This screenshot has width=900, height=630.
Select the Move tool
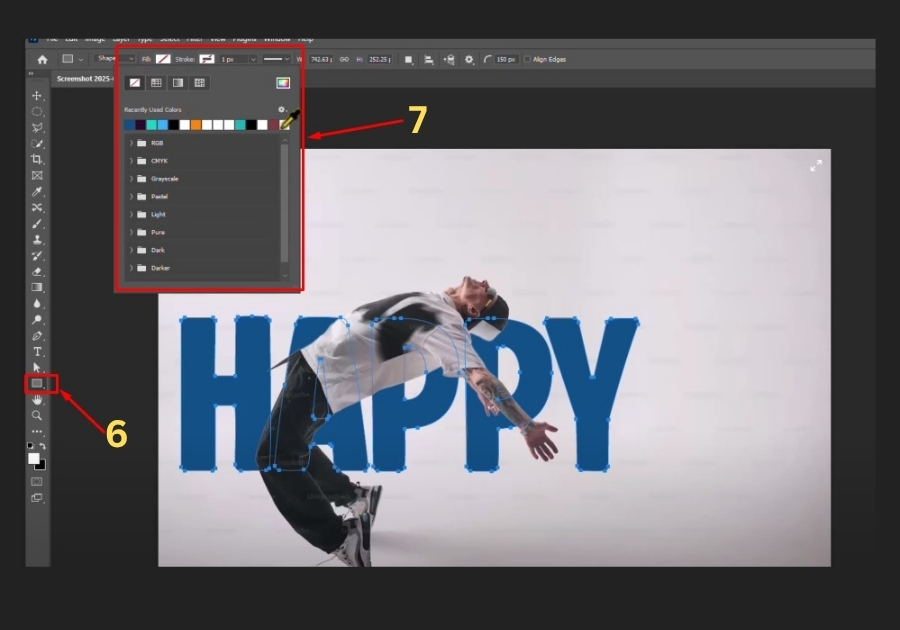pos(37,95)
